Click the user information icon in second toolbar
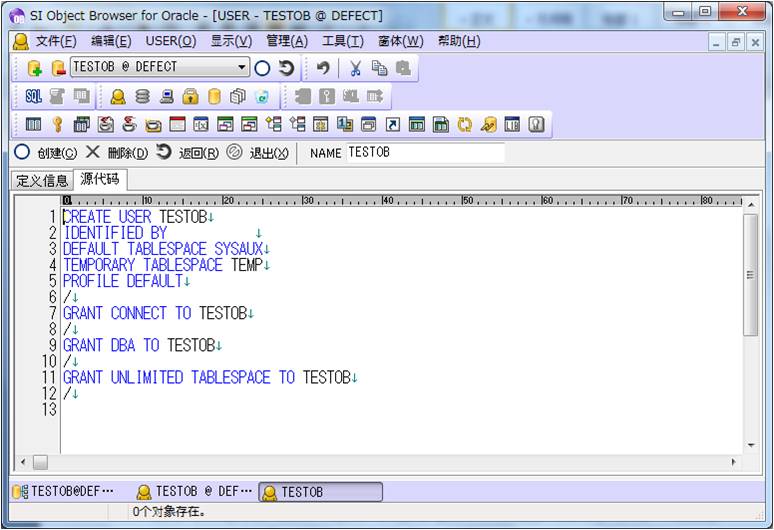Image resolution: width=774 pixels, height=530 pixels. click(118, 96)
